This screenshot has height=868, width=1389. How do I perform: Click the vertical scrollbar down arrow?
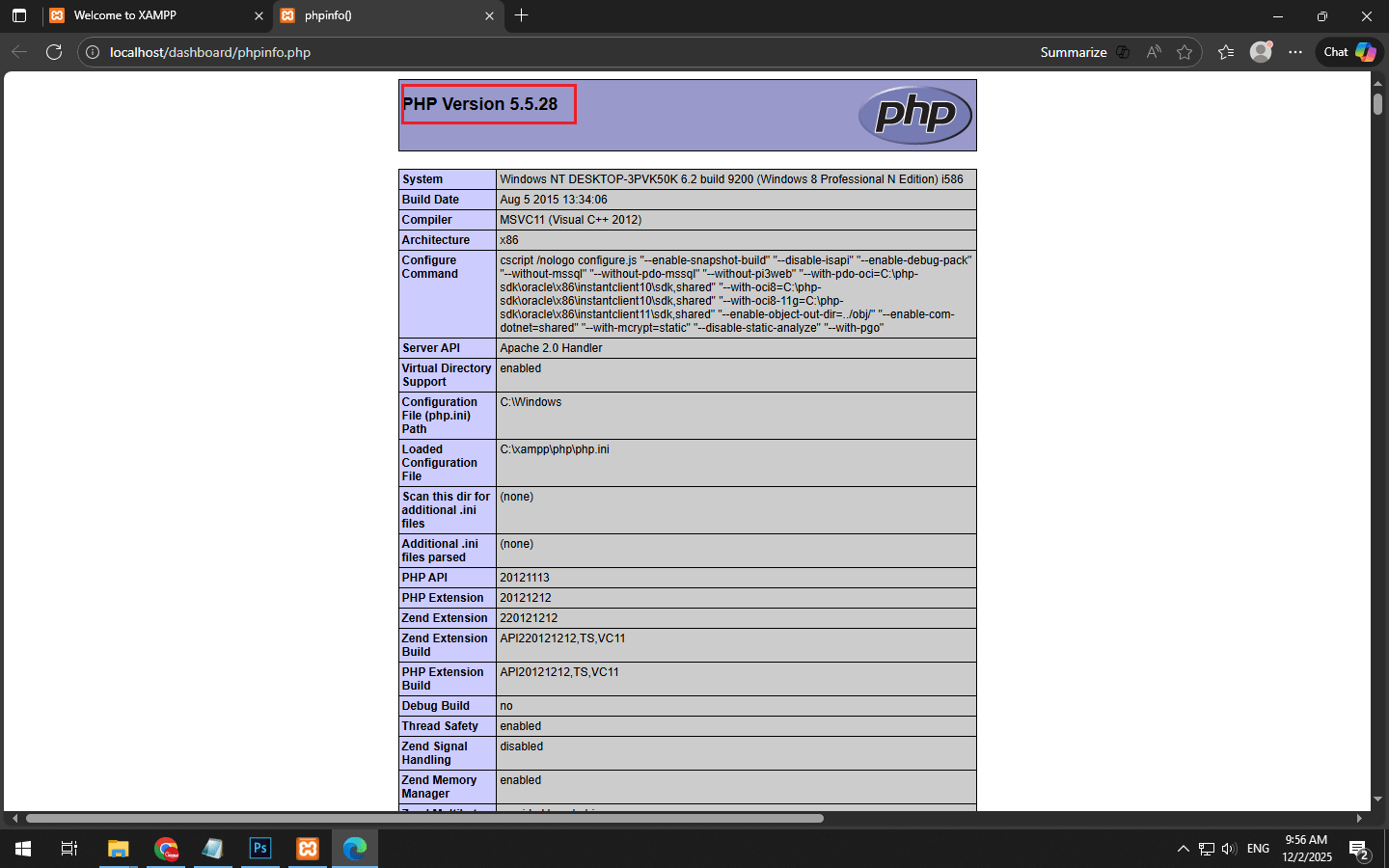coord(1377,800)
